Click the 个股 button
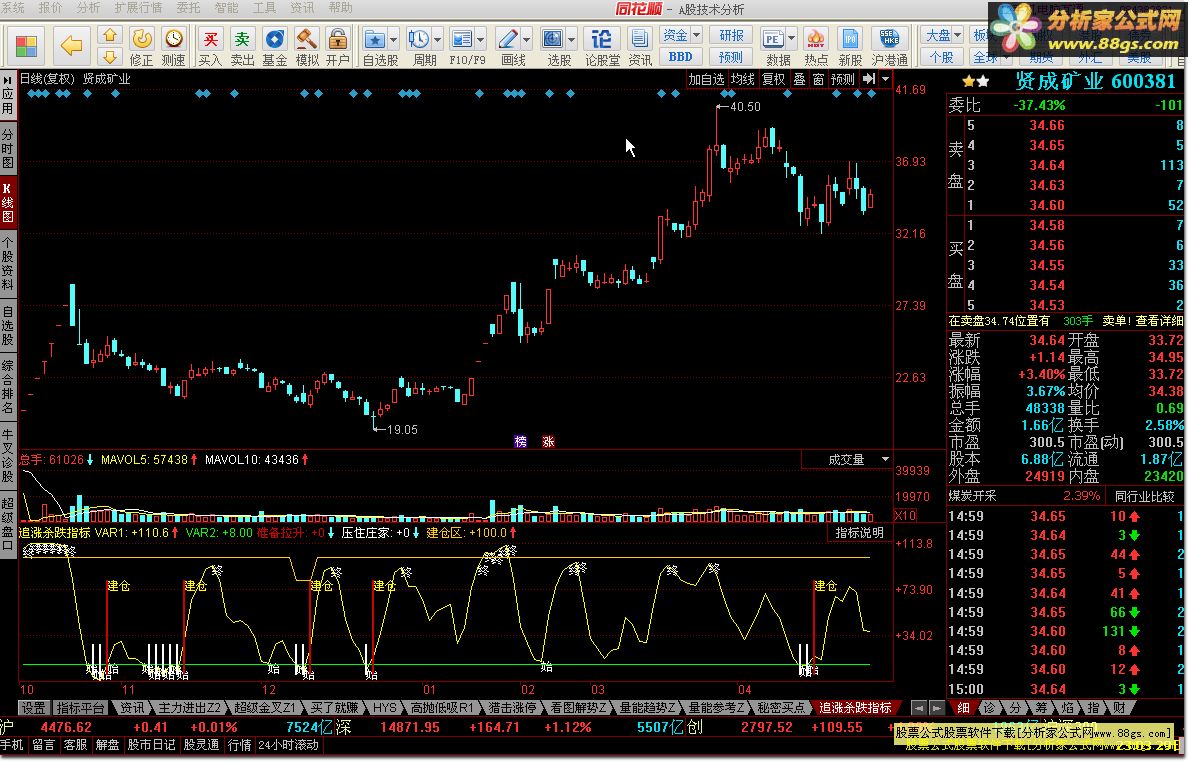Viewport: 1190px width, 762px height. pos(942,57)
